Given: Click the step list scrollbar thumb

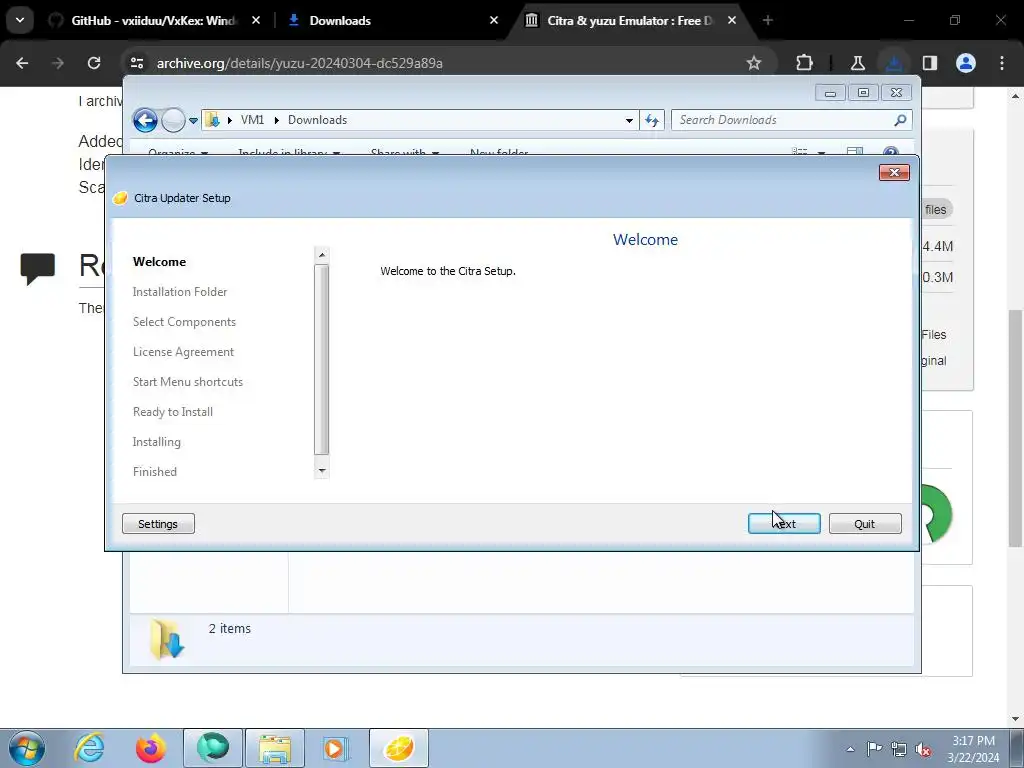Looking at the screenshot, I should click(321, 359).
